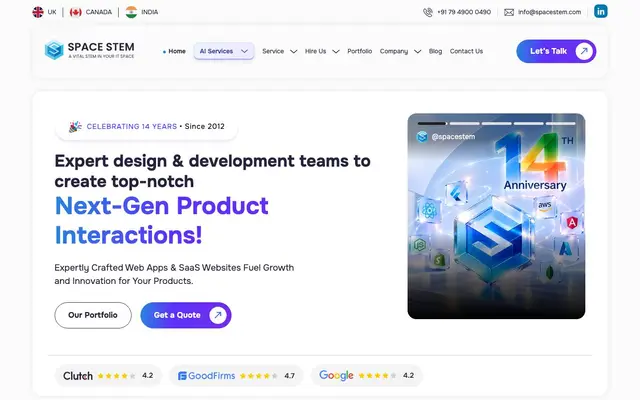
Task: Jump to last story progress segment
Action: click(560, 123)
